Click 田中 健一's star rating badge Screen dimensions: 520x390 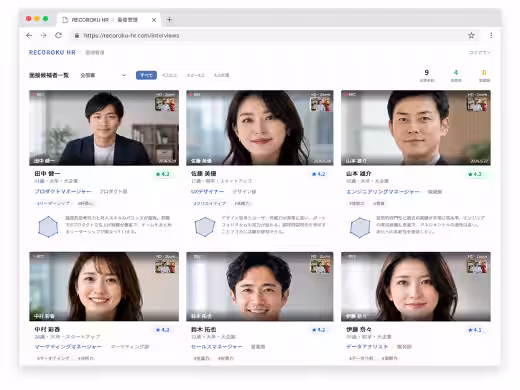tap(163, 174)
